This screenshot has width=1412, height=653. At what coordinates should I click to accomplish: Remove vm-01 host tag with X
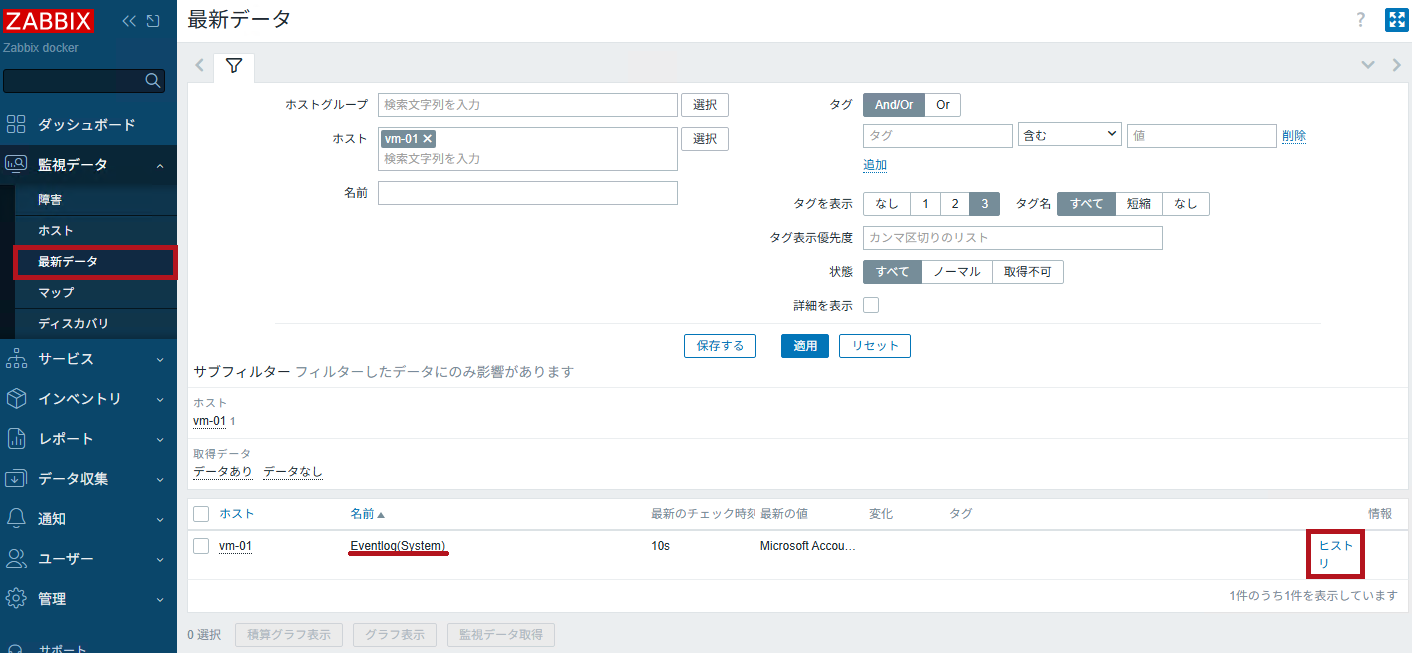coord(428,139)
